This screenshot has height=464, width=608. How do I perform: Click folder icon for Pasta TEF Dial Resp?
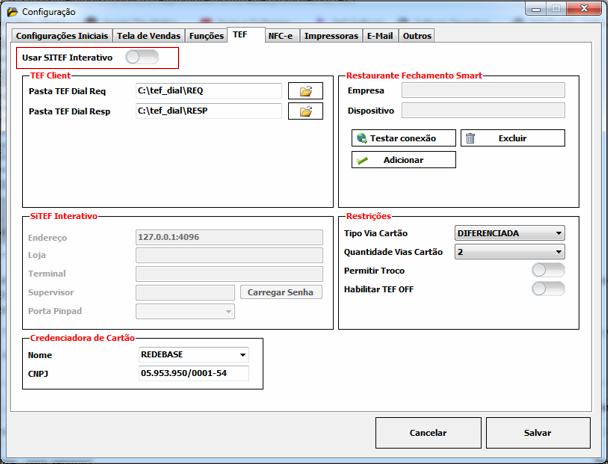[306, 111]
